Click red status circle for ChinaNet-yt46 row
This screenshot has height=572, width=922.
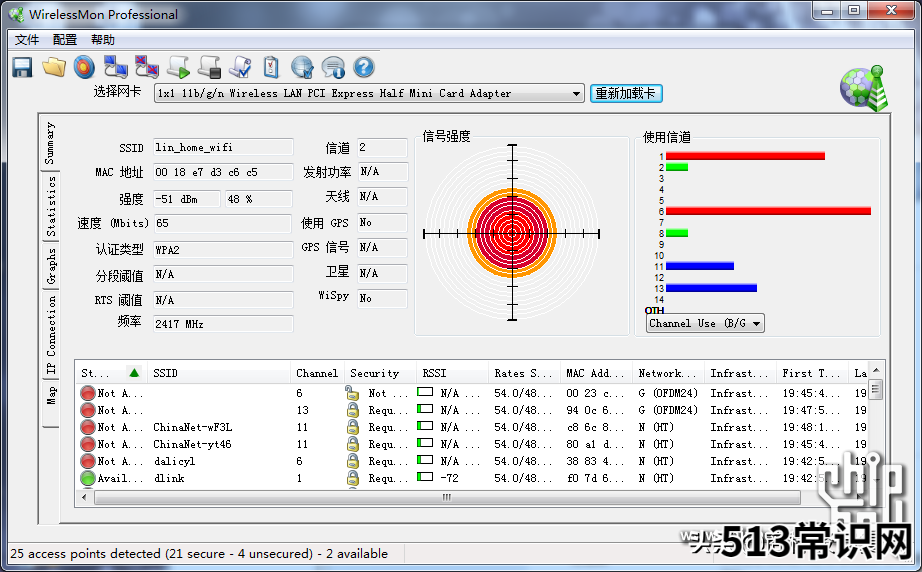[x=88, y=444]
